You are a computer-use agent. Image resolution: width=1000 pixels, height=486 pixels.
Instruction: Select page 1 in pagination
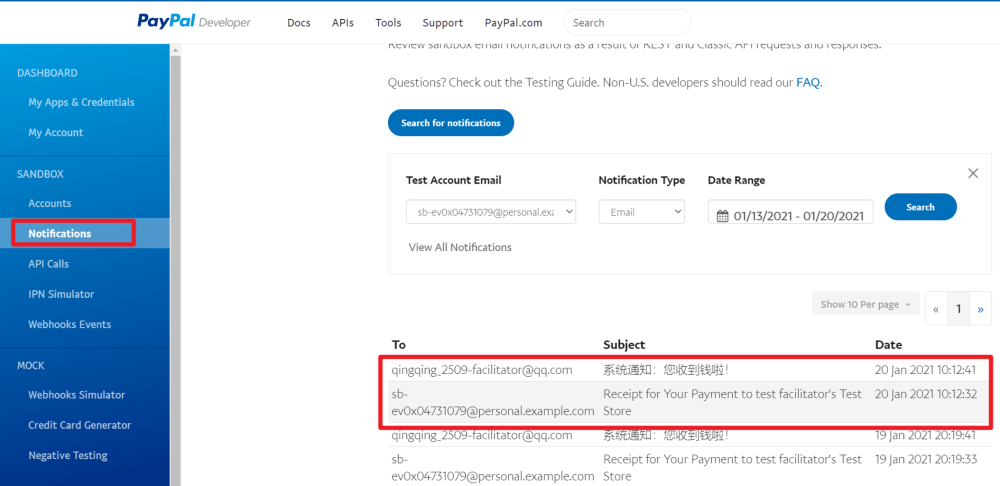point(959,309)
